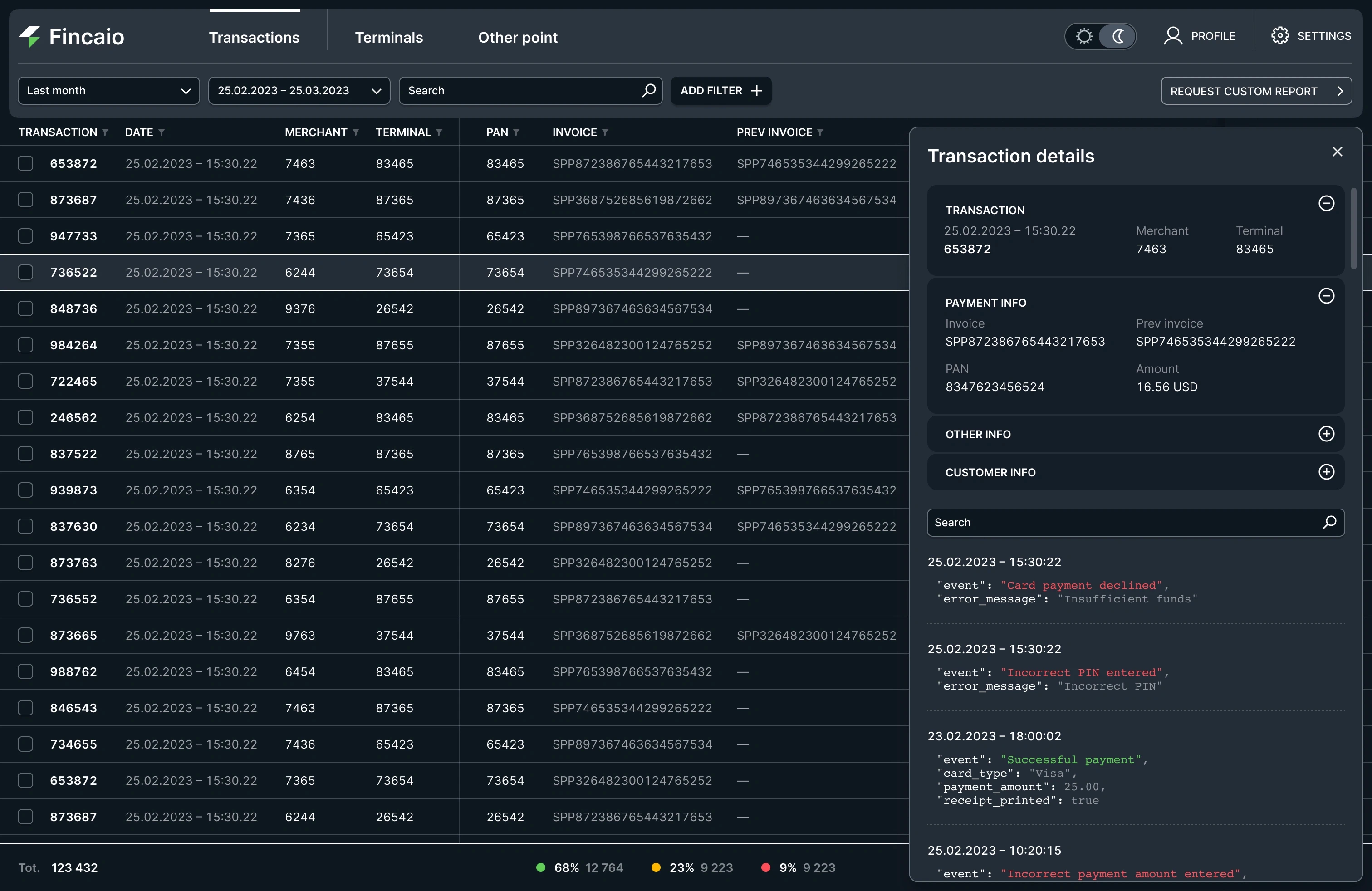
Task: Toggle the light/dark theme switch
Action: (1101, 37)
